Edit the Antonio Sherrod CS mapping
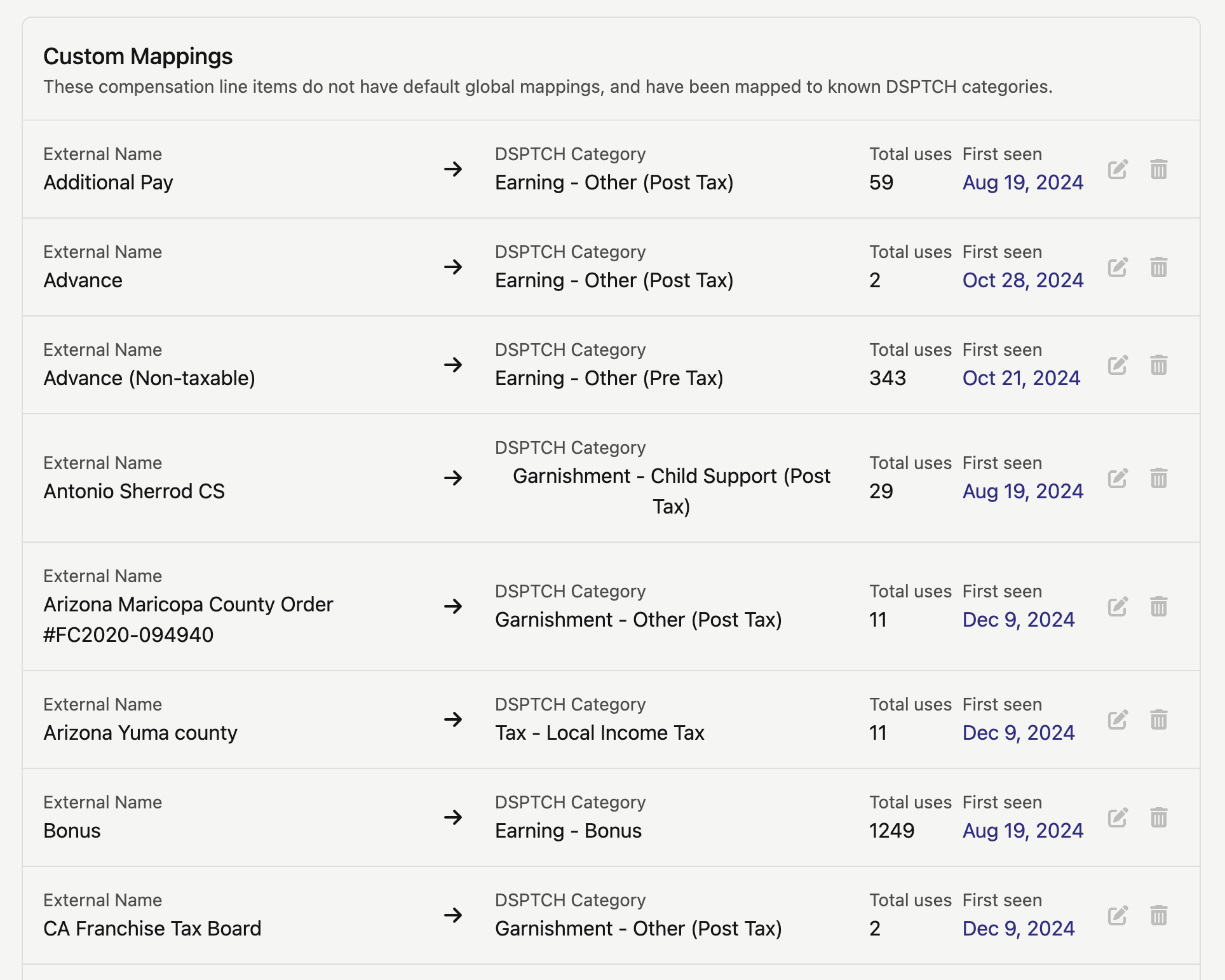Image resolution: width=1225 pixels, height=980 pixels. 1118,478
